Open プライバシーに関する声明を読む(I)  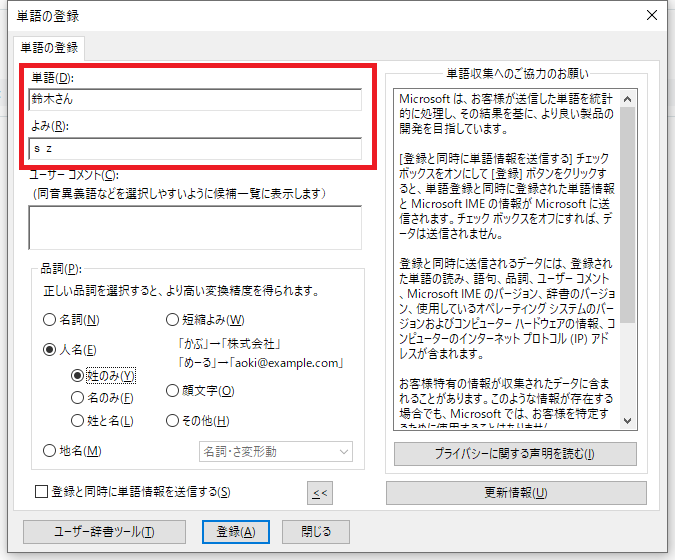pyautogui.click(x=515, y=454)
